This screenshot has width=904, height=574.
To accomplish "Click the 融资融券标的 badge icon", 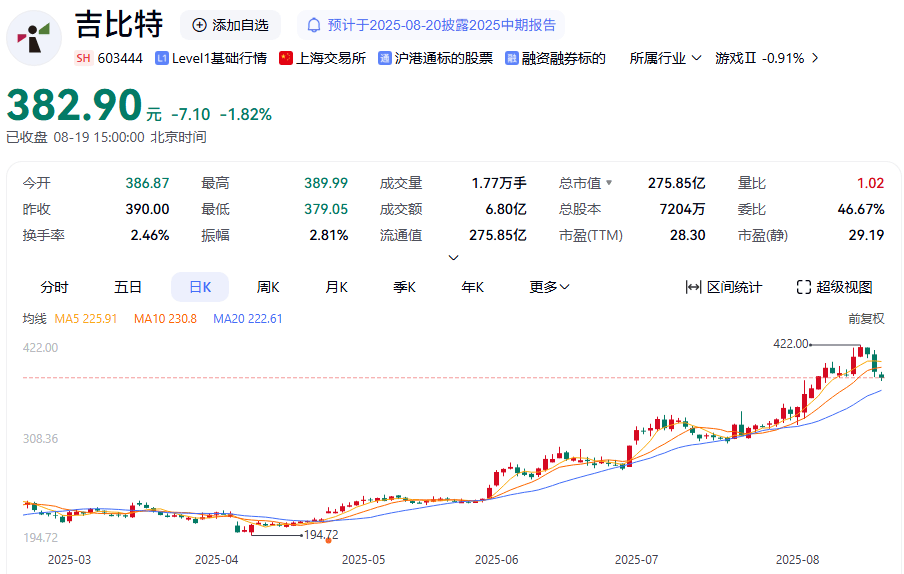I will (x=512, y=58).
